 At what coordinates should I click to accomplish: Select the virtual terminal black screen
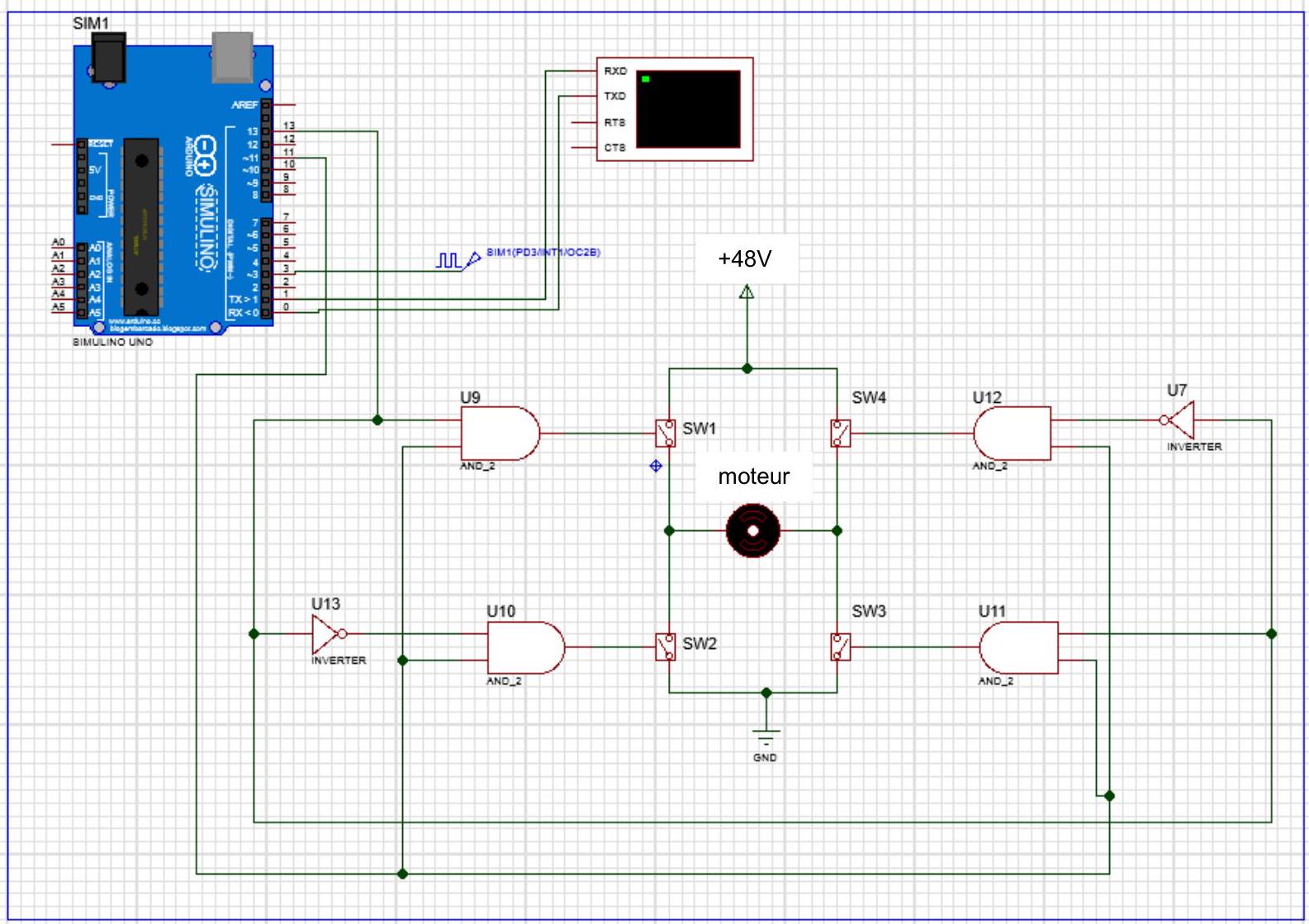tap(689, 109)
